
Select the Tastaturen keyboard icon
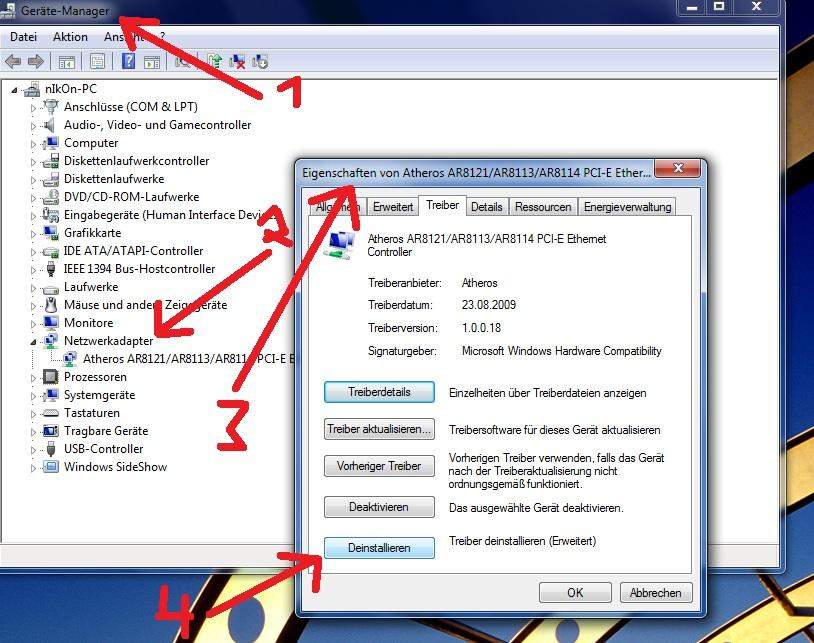[50, 413]
